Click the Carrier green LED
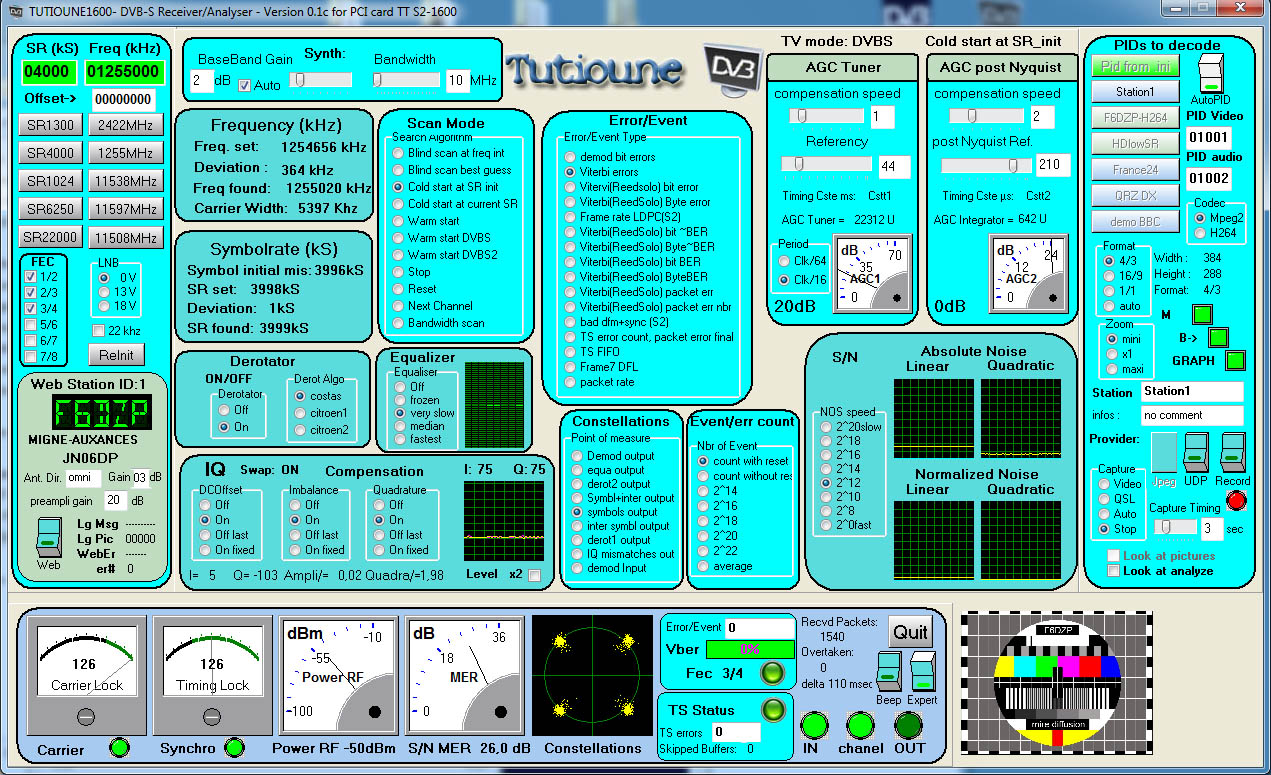Image resolution: width=1271 pixels, height=775 pixels. click(119, 747)
